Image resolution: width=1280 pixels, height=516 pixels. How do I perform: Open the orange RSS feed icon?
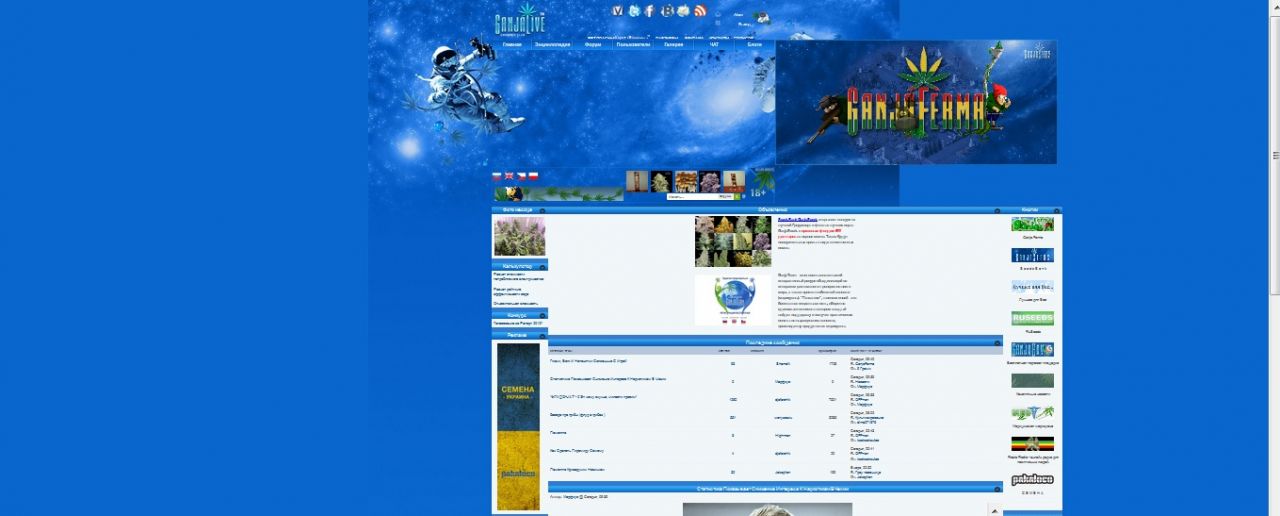[x=700, y=11]
